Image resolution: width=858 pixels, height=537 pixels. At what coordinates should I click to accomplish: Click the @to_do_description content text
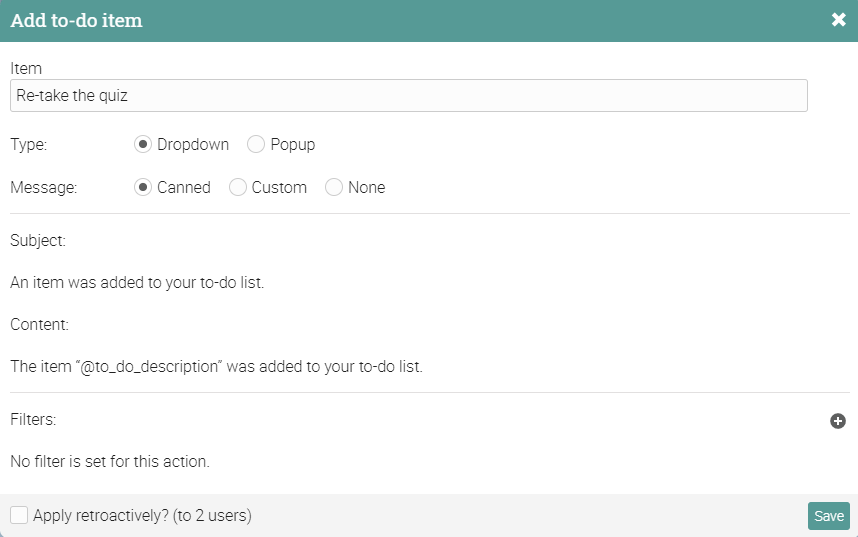tap(217, 366)
